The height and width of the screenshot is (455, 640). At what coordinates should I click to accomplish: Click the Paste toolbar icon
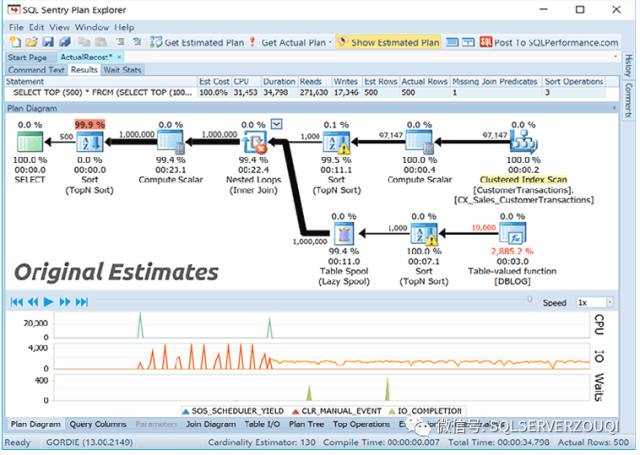[101, 42]
